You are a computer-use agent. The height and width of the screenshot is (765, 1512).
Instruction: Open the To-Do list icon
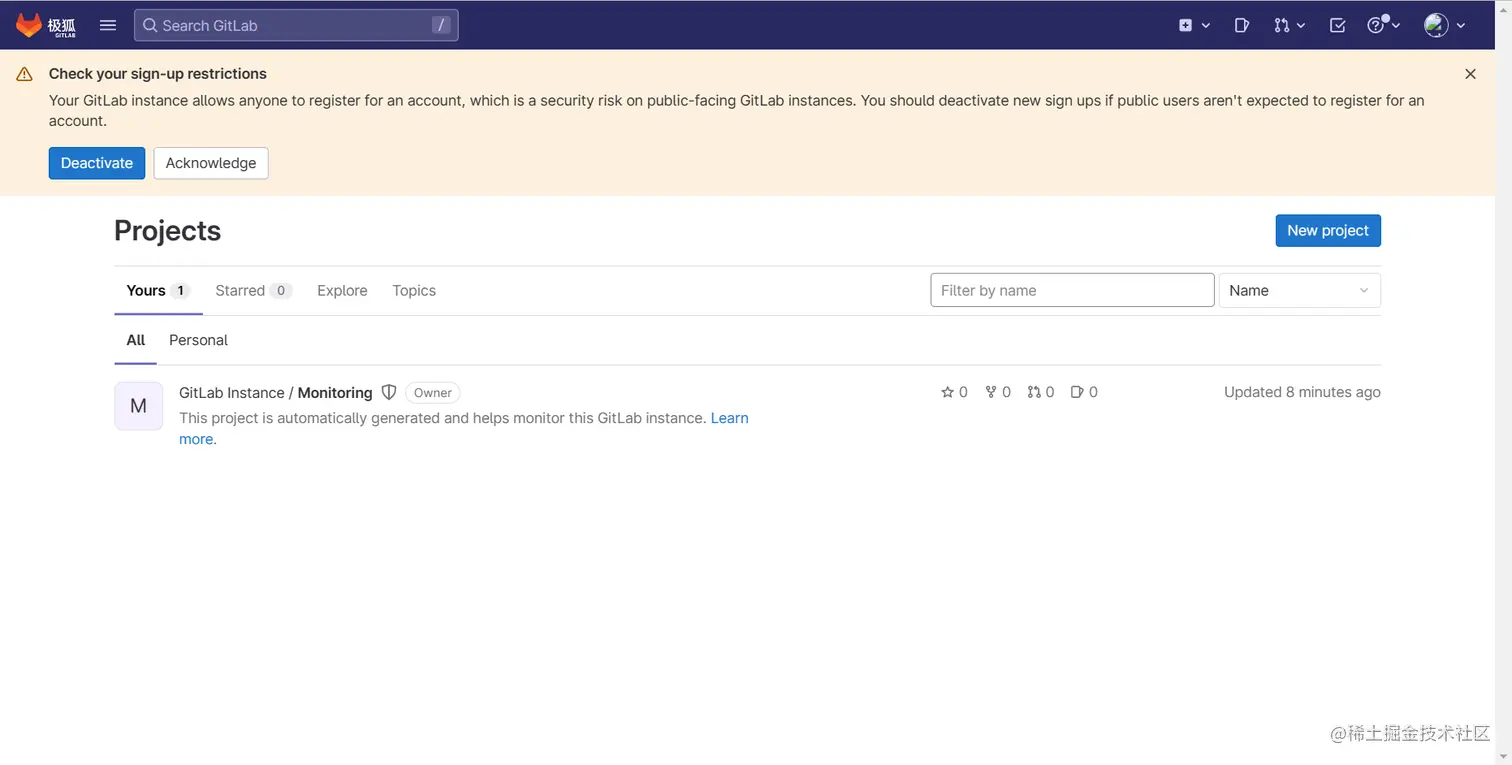coord(1337,25)
